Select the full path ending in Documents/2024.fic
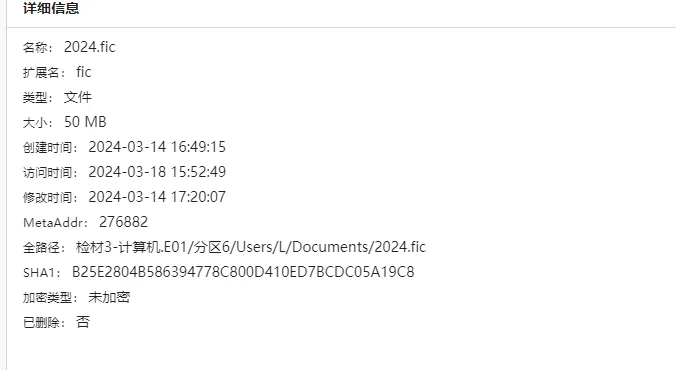Screen dimensions: 676x370 tap(251, 247)
